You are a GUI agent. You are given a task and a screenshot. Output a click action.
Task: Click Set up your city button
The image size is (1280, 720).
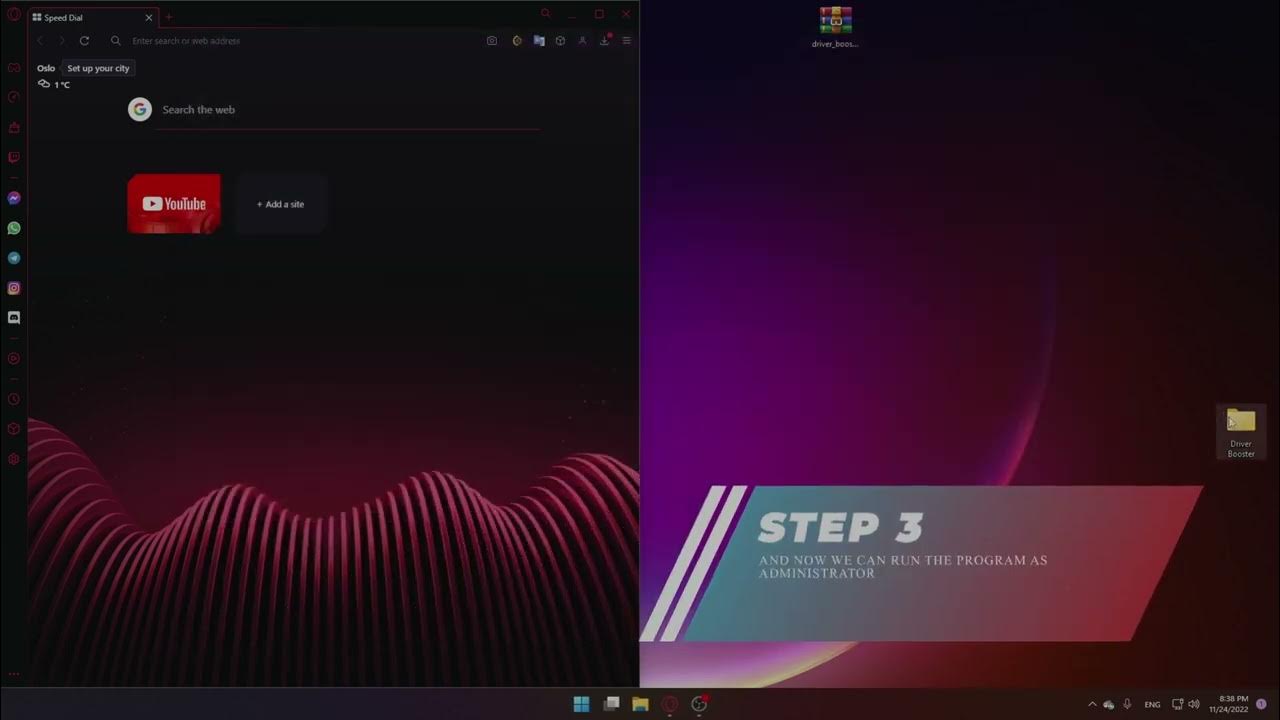[x=98, y=68]
